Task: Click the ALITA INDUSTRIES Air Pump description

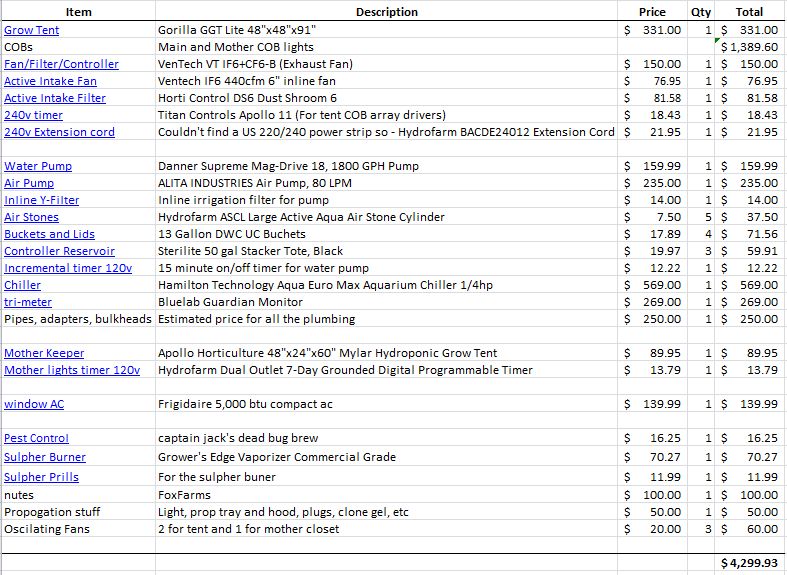Action: click(x=386, y=183)
